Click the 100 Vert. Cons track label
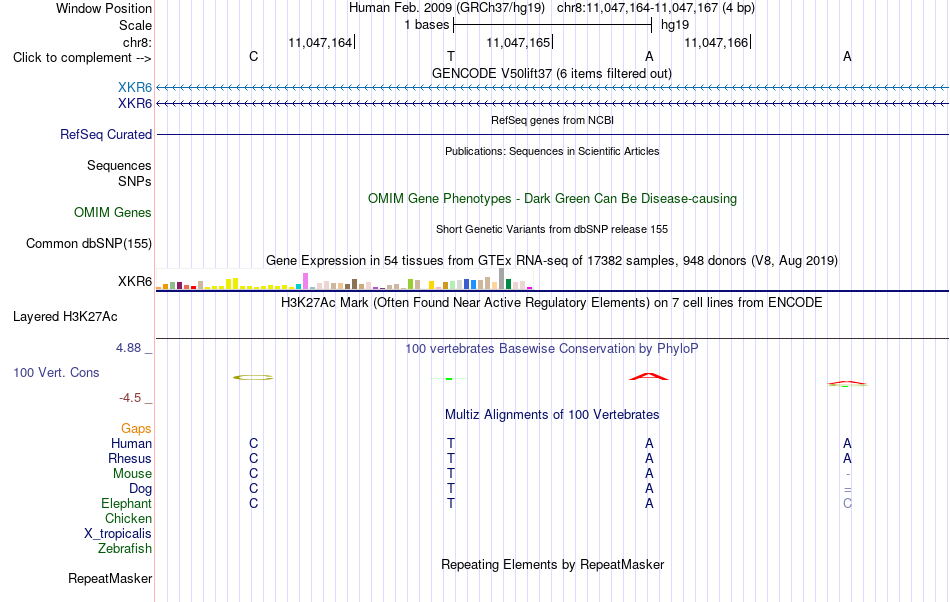This screenshot has height=602, width=950. [x=56, y=372]
